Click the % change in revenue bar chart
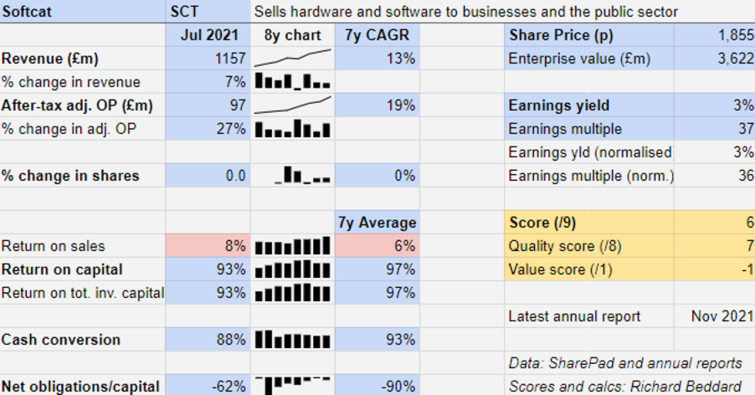This screenshot has width=755, height=395. click(x=293, y=81)
